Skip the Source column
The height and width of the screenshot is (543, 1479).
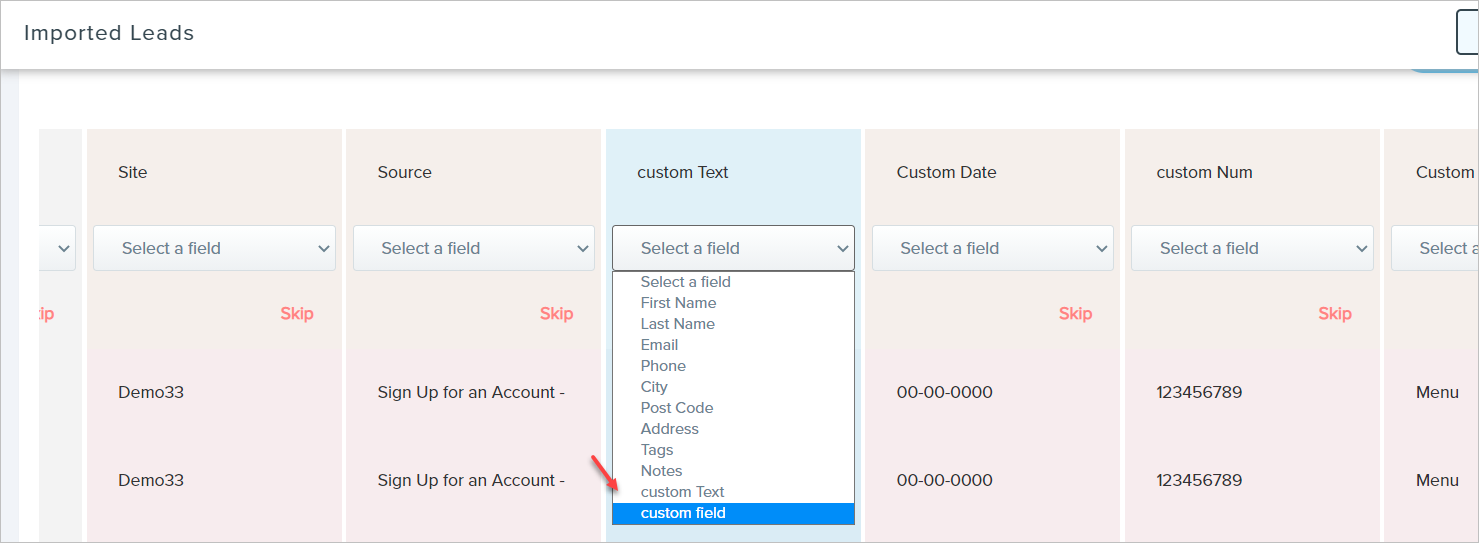[556, 314]
